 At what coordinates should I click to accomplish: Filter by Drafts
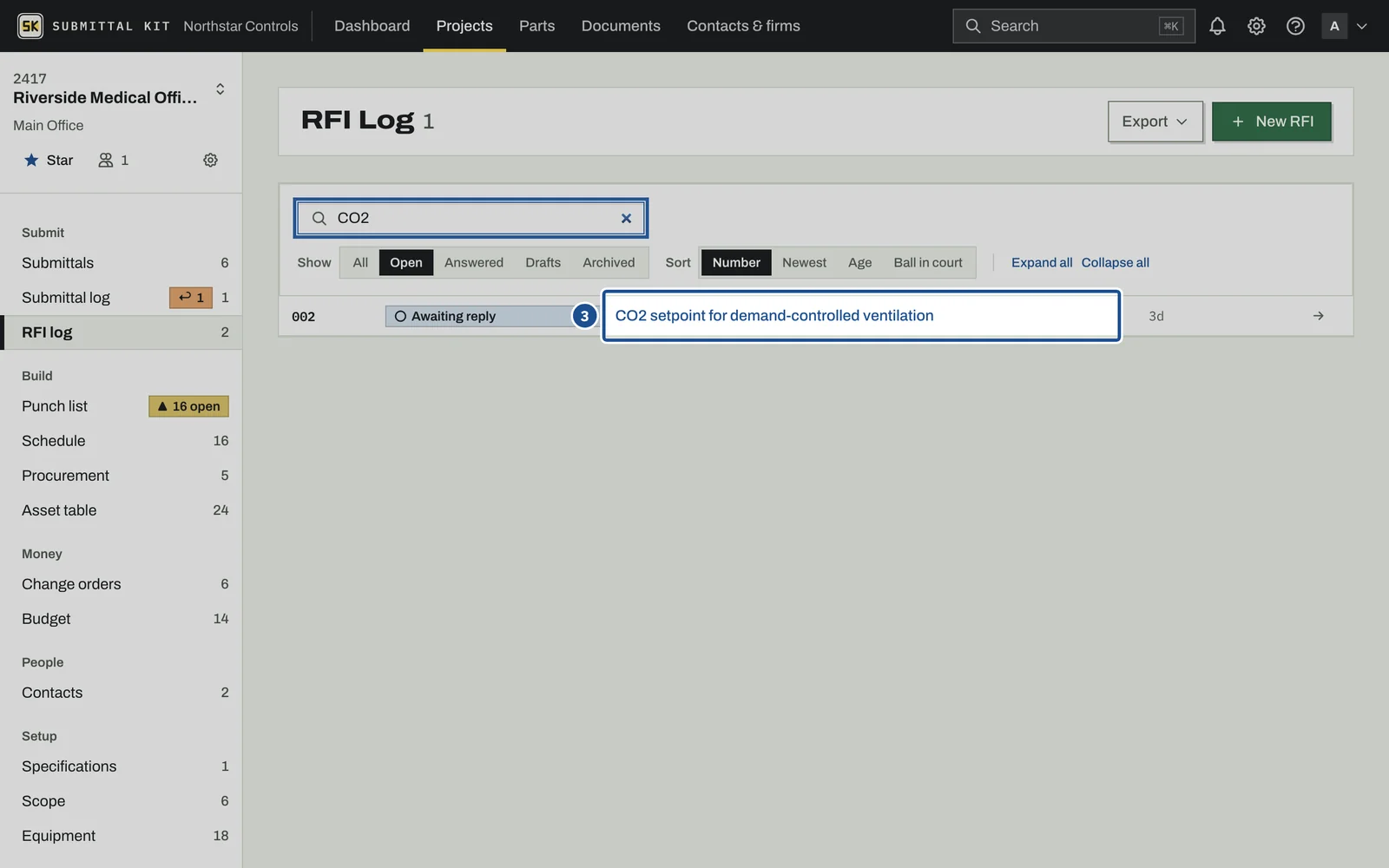[x=543, y=262]
